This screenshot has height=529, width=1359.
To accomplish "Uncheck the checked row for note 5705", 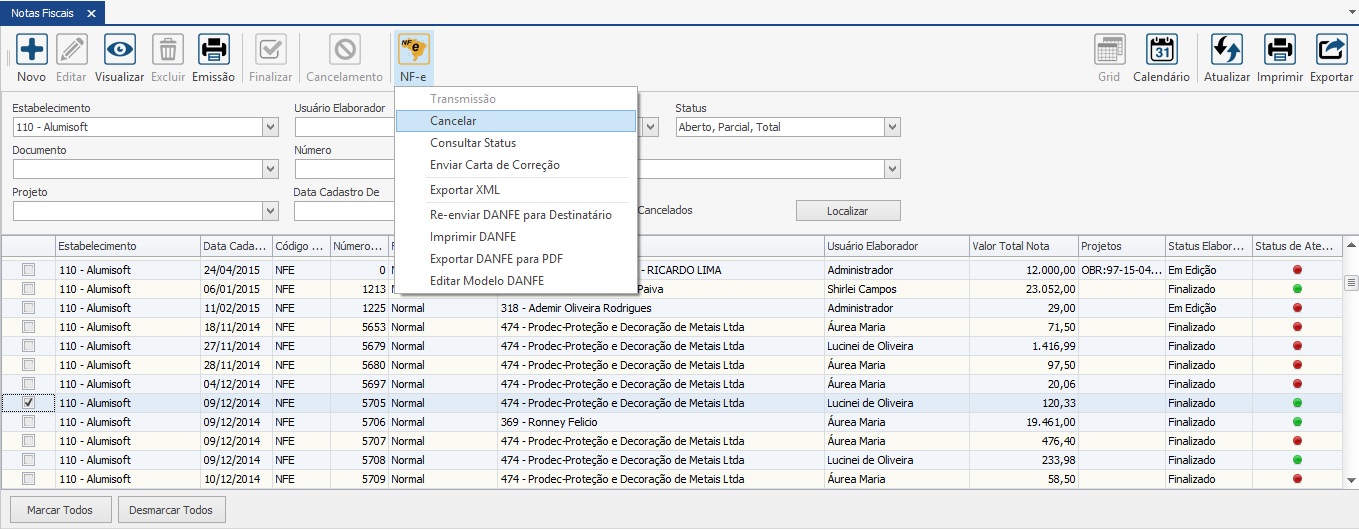I will [29, 403].
